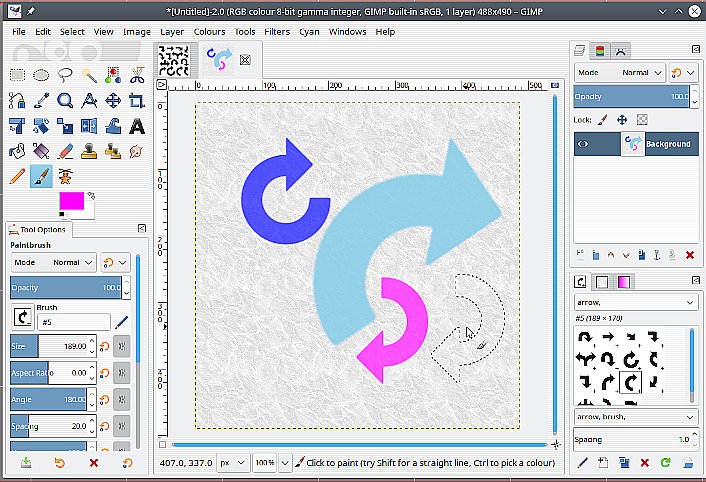Select the Select by Colour tool
The image size is (706, 482).
[x=113, y=75]
